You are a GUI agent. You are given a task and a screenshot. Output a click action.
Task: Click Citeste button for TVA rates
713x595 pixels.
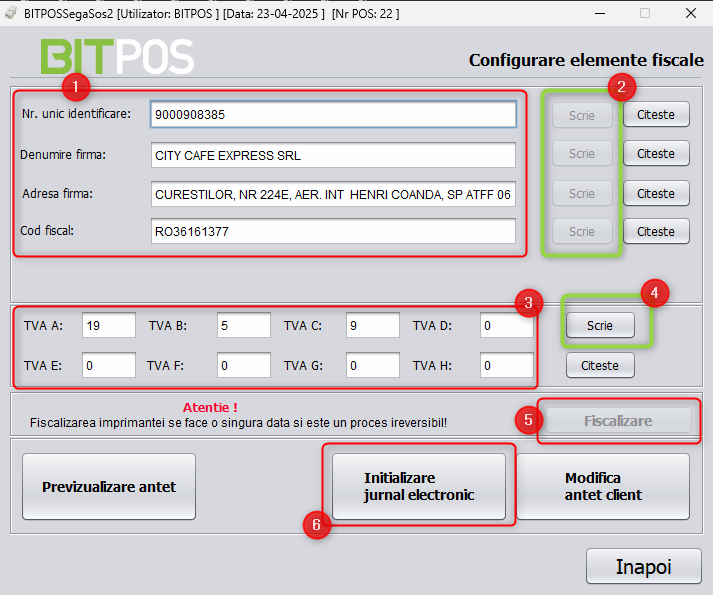600,365
